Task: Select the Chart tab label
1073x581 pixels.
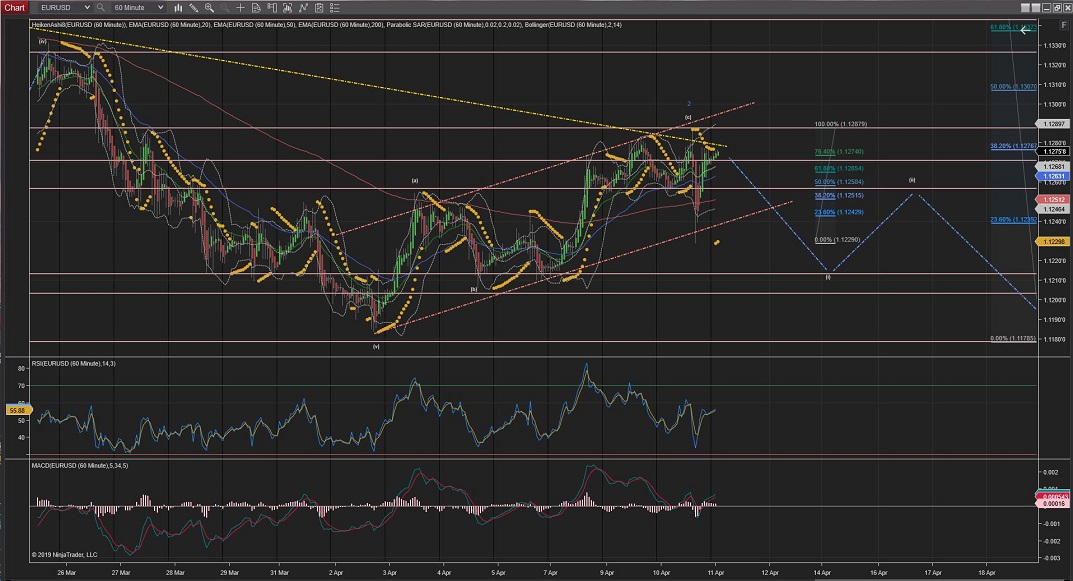Action: [15, 7]
